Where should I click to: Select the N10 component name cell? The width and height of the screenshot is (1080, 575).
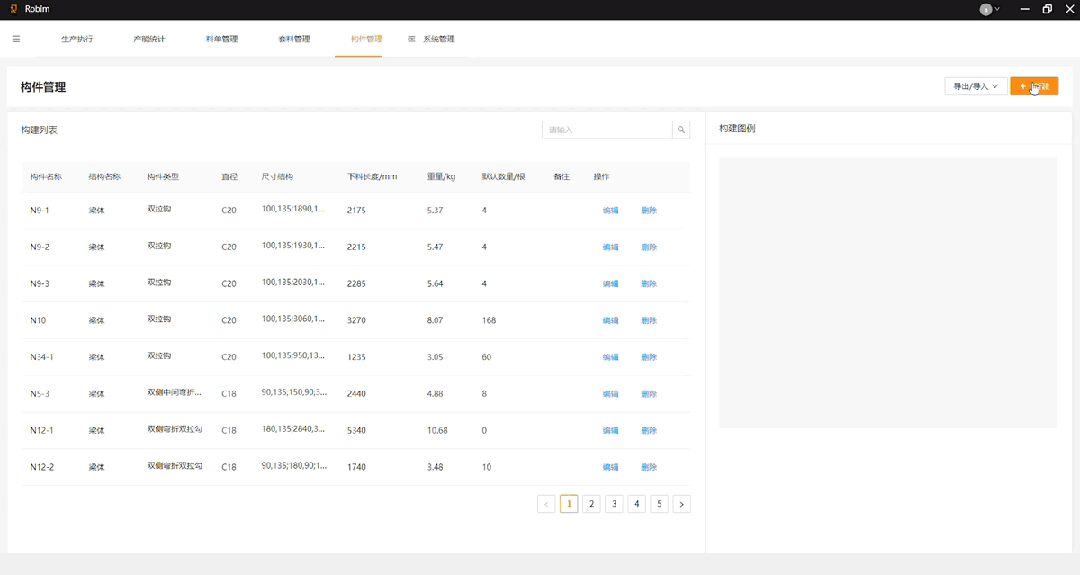pyautogui.click(x=38, y=320)
